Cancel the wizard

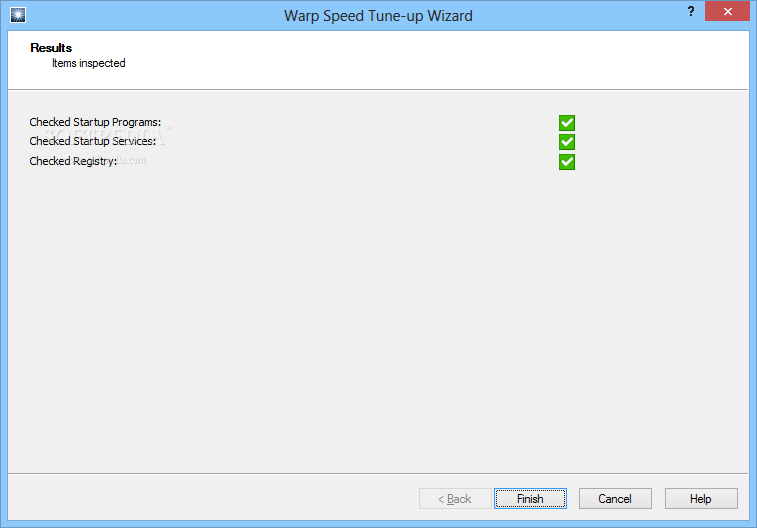coord(615,499)
